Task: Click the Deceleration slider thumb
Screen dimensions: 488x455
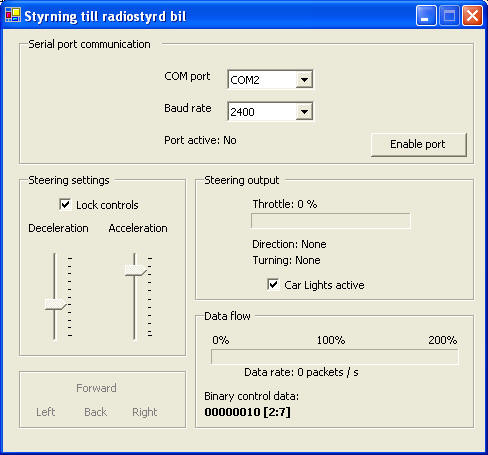Action: click(x=55, y=304)
